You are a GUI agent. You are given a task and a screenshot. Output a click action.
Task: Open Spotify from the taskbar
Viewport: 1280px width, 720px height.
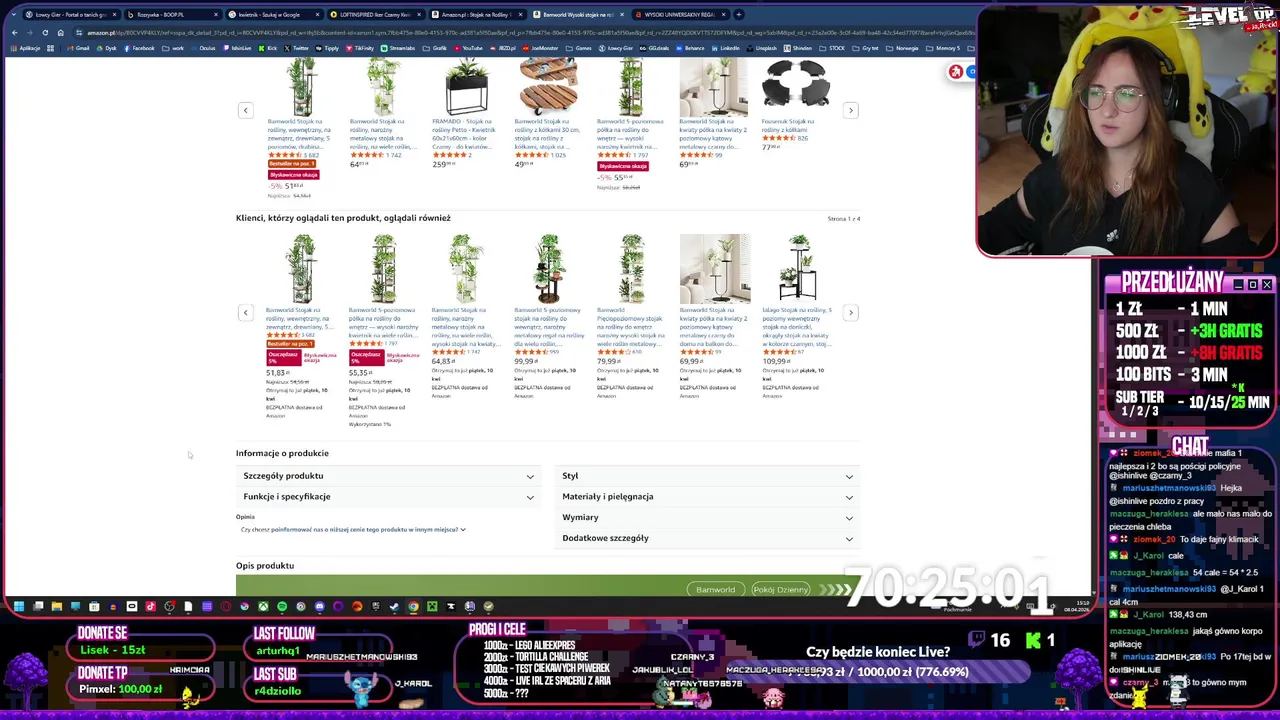tap(282, 606)
